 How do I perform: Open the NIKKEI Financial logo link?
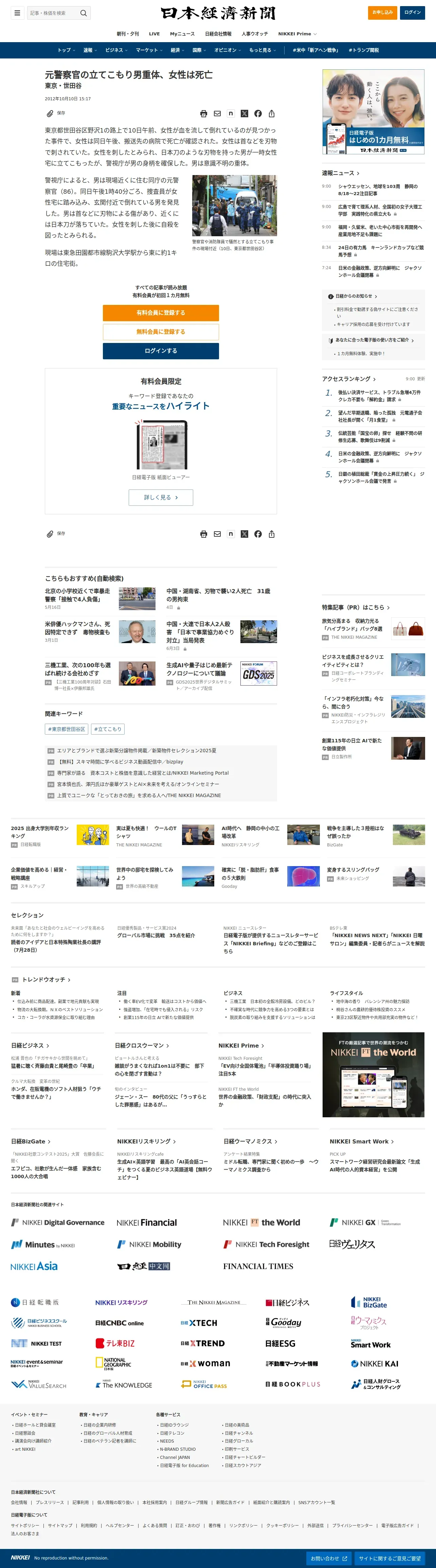coord(147,1222)
